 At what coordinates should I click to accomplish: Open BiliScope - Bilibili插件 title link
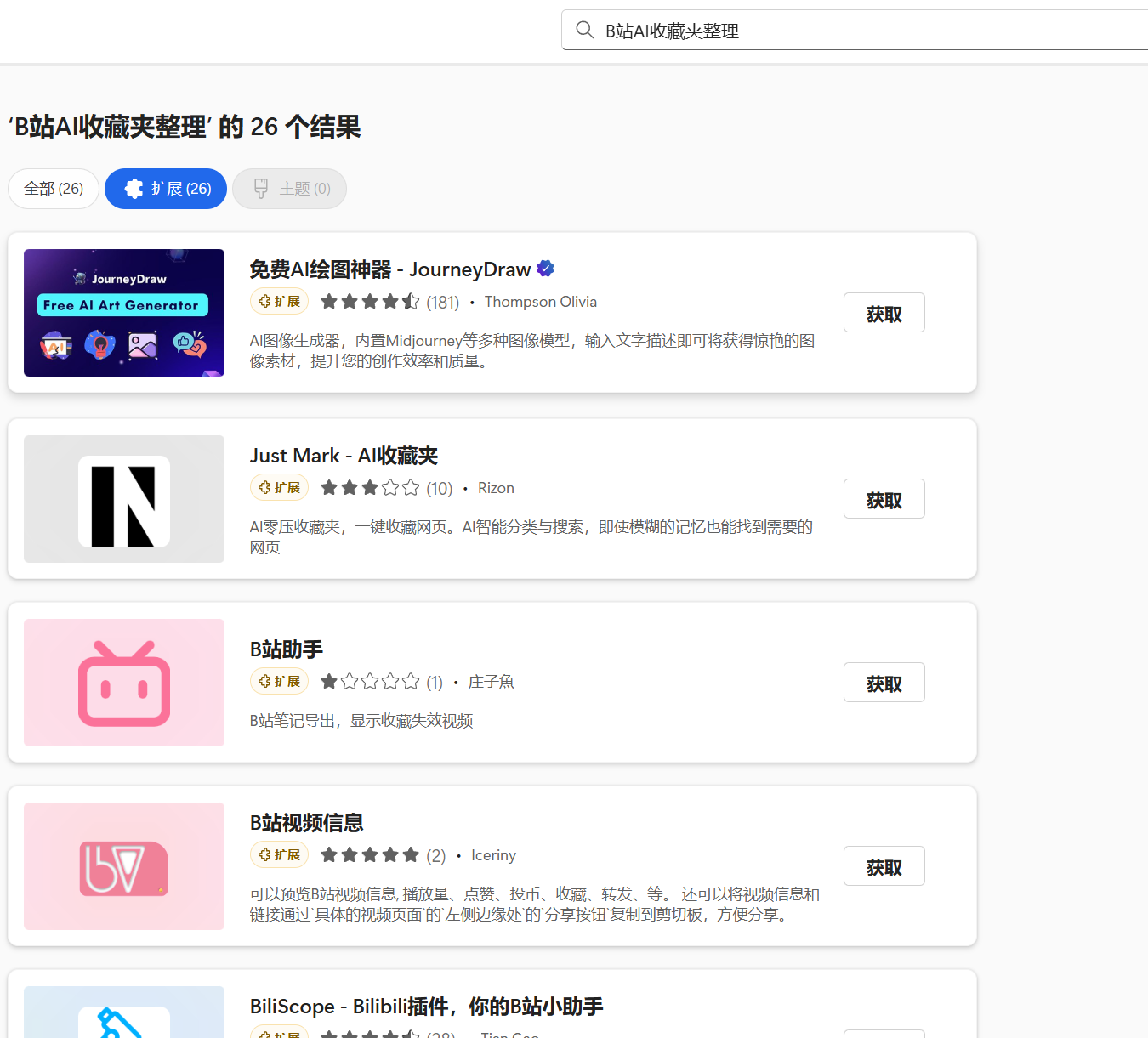[x=426, y=1007]
